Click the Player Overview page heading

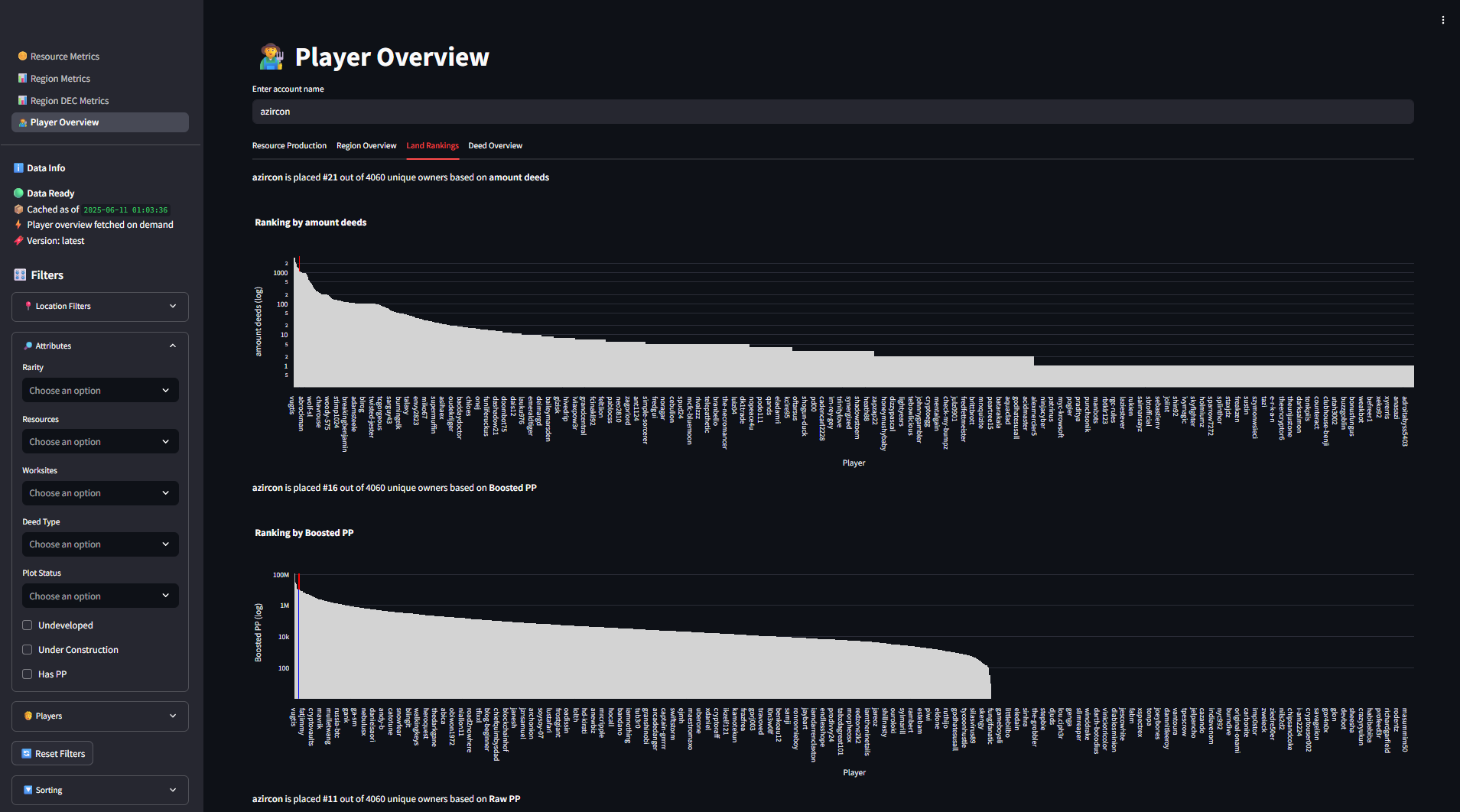[x=392, y=57]
